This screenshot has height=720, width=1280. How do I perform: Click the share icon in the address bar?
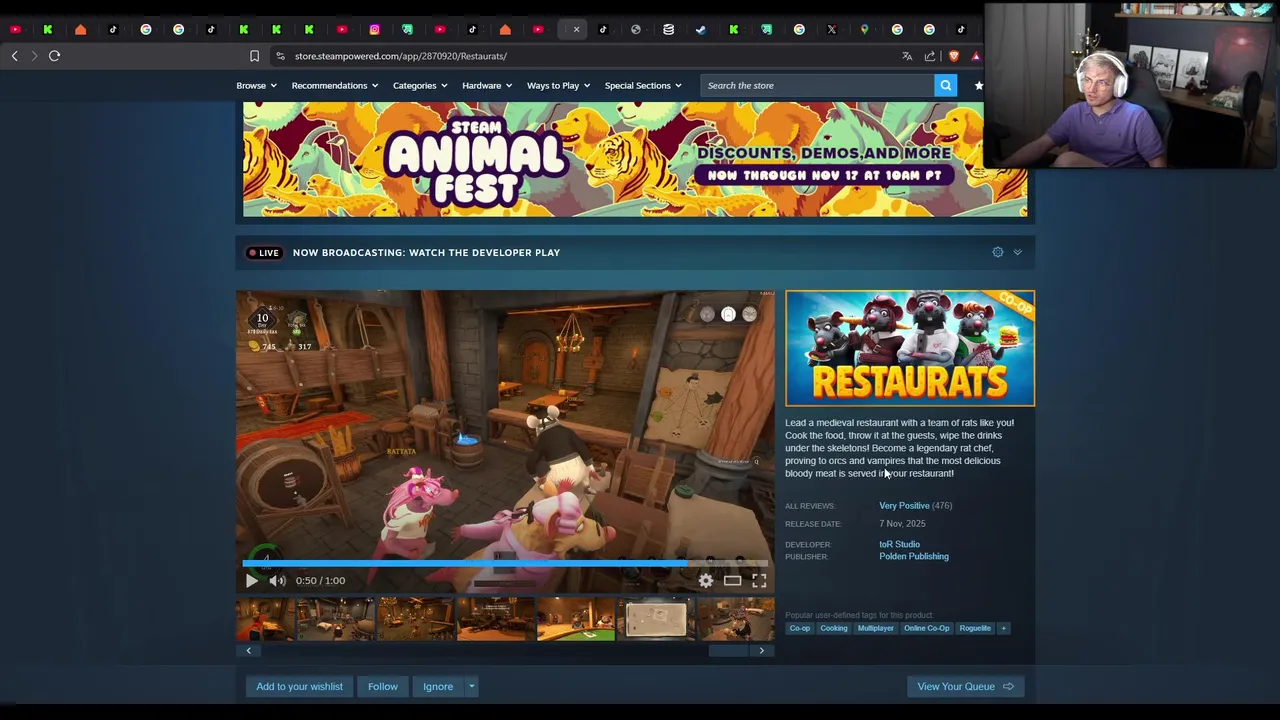930,56
